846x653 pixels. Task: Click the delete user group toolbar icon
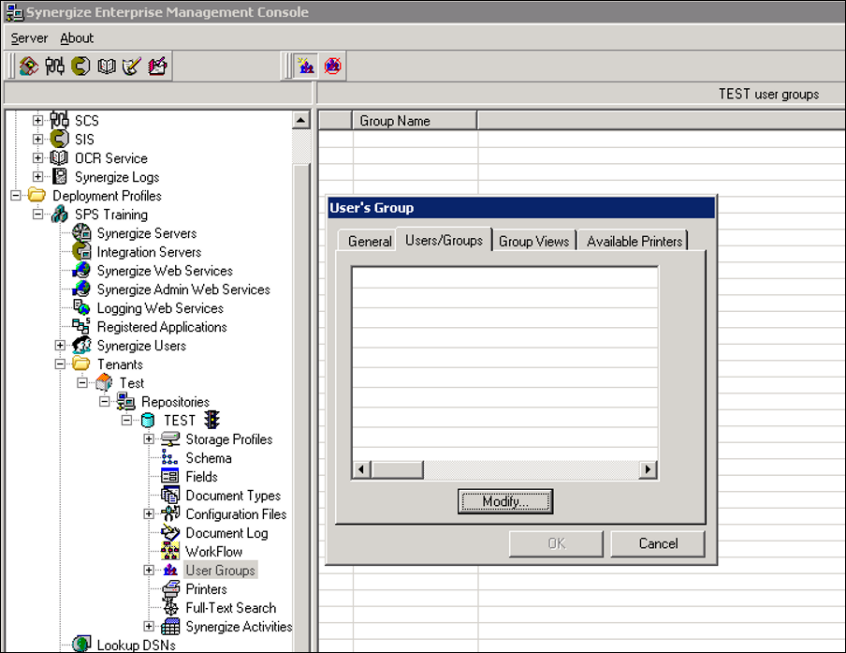[x=332, y=66]
